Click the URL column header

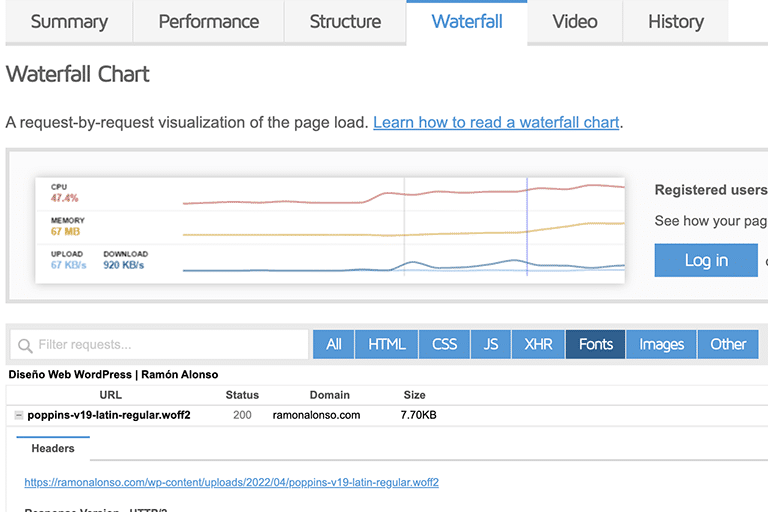[x=111, y=395]
